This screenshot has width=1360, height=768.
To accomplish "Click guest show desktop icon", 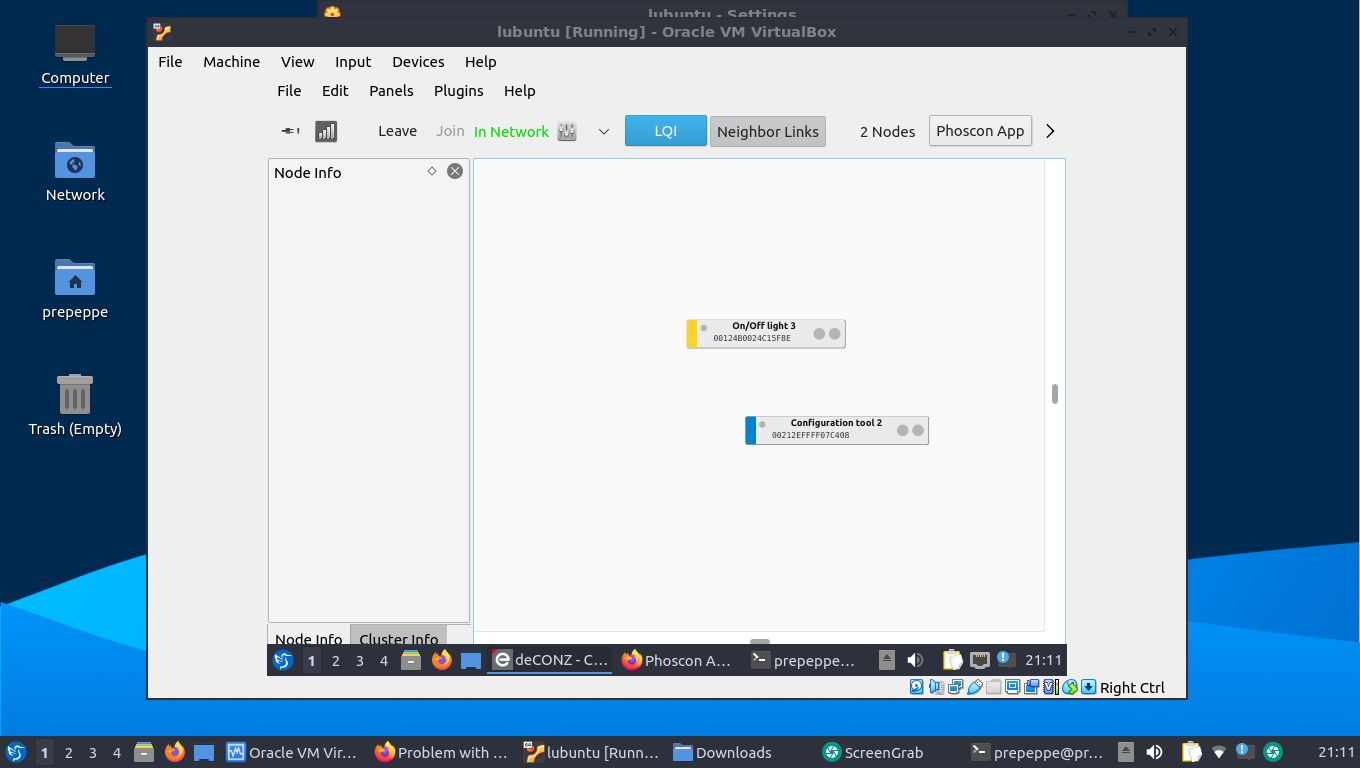I will (x=471, y=660).
